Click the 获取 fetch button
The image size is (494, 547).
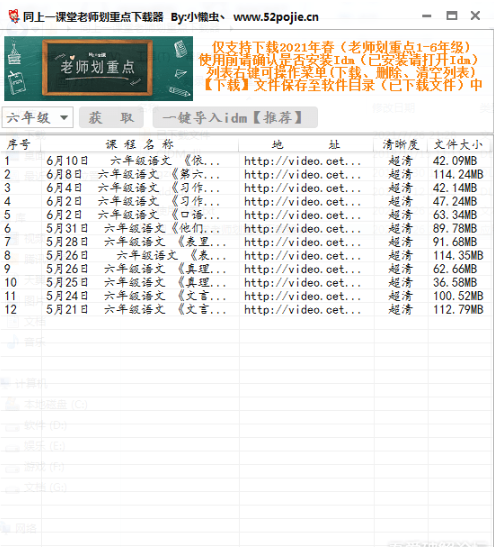pos(111,118)
